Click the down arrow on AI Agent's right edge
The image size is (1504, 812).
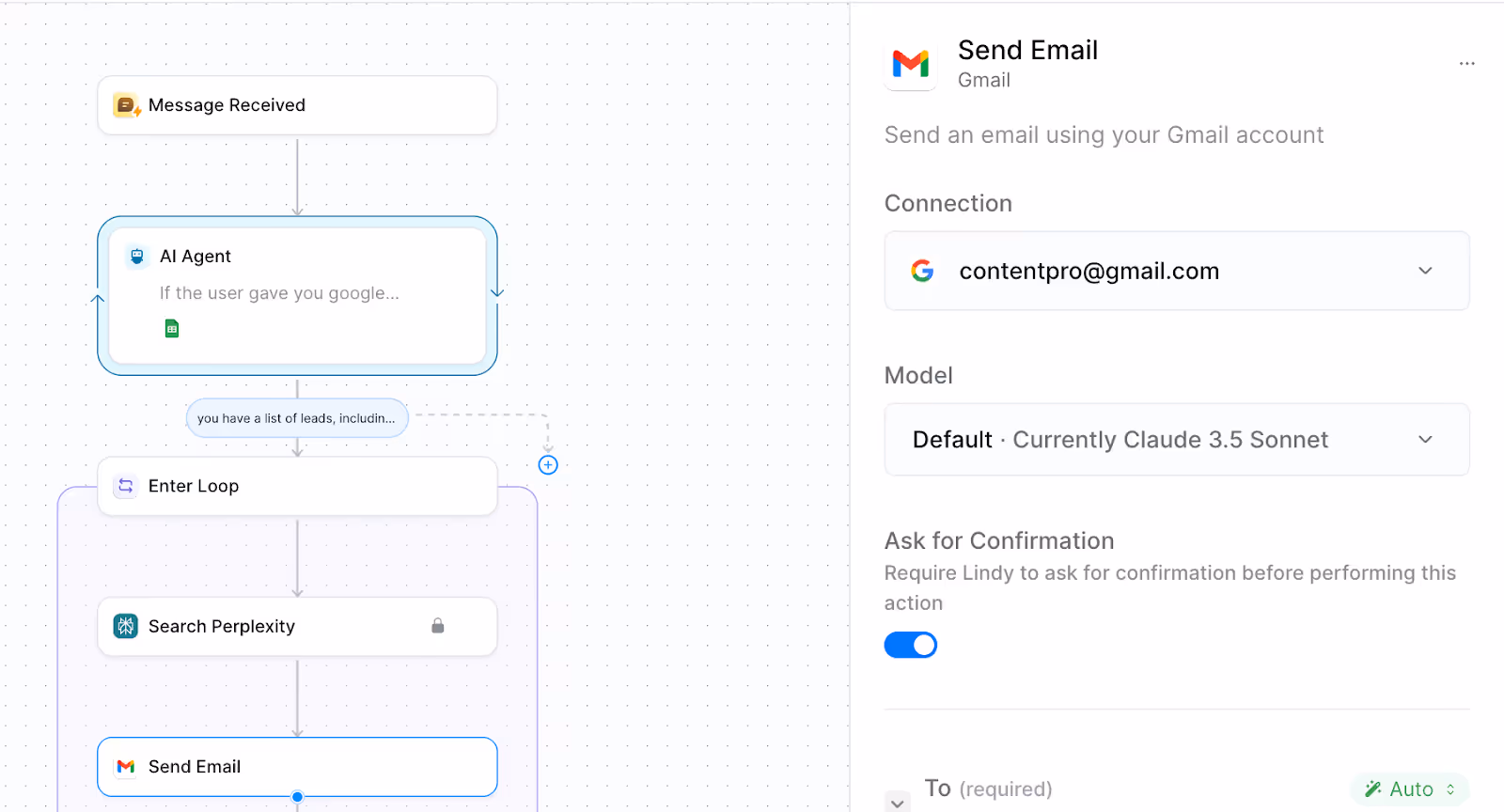(x=497, y=292)
